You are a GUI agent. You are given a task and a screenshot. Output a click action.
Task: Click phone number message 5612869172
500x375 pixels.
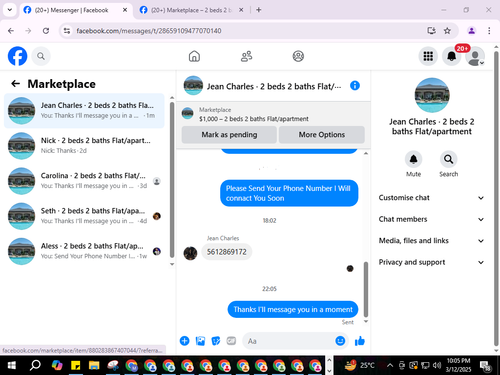tap(227, 252)
